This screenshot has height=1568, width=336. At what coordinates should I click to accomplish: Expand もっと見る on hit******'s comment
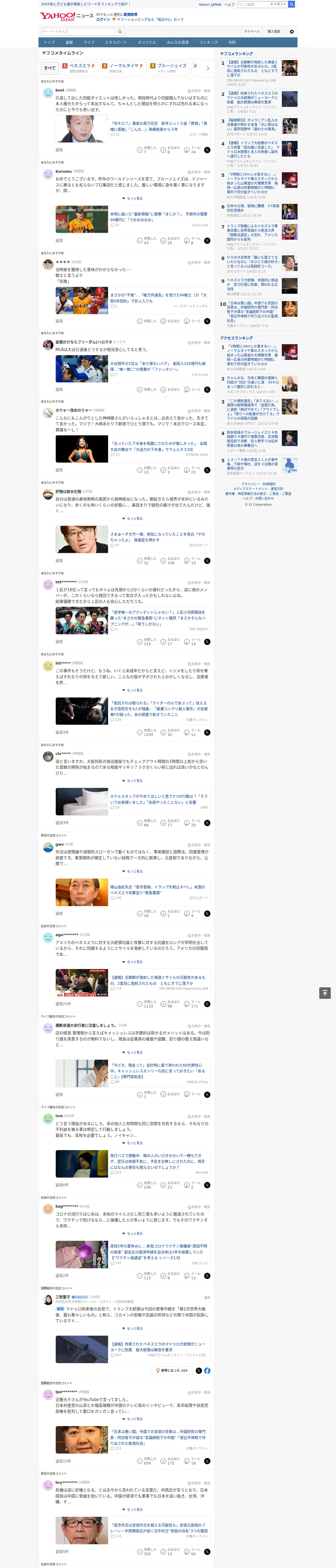[132, 690]
